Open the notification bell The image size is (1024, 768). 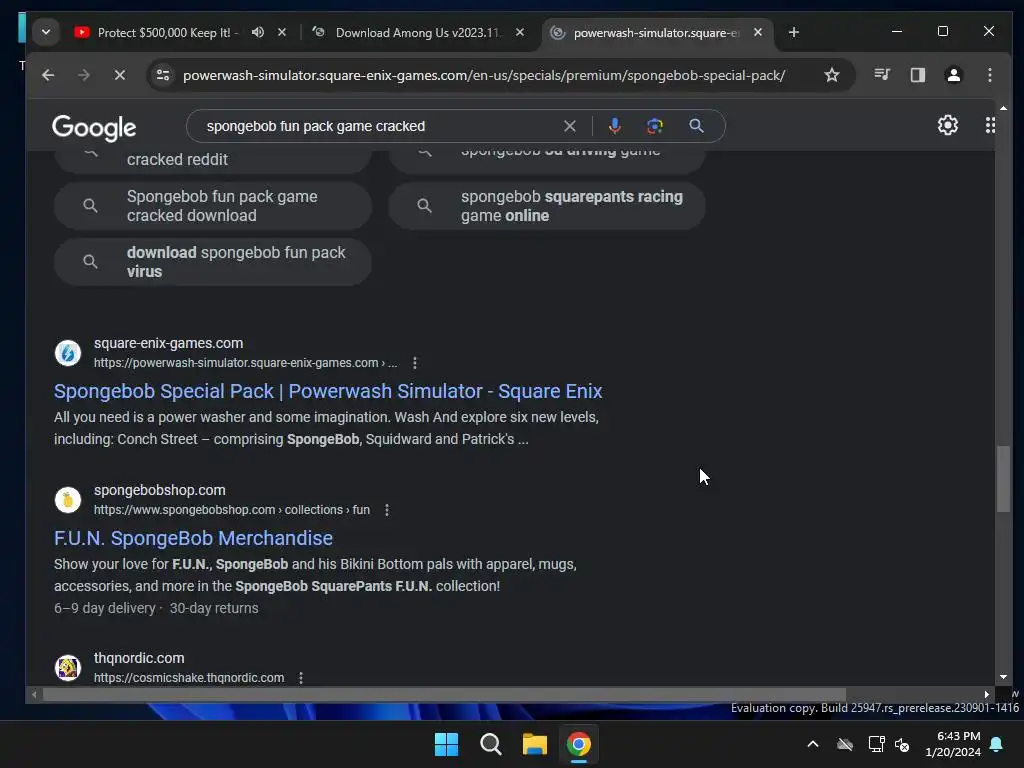[997, 744]
